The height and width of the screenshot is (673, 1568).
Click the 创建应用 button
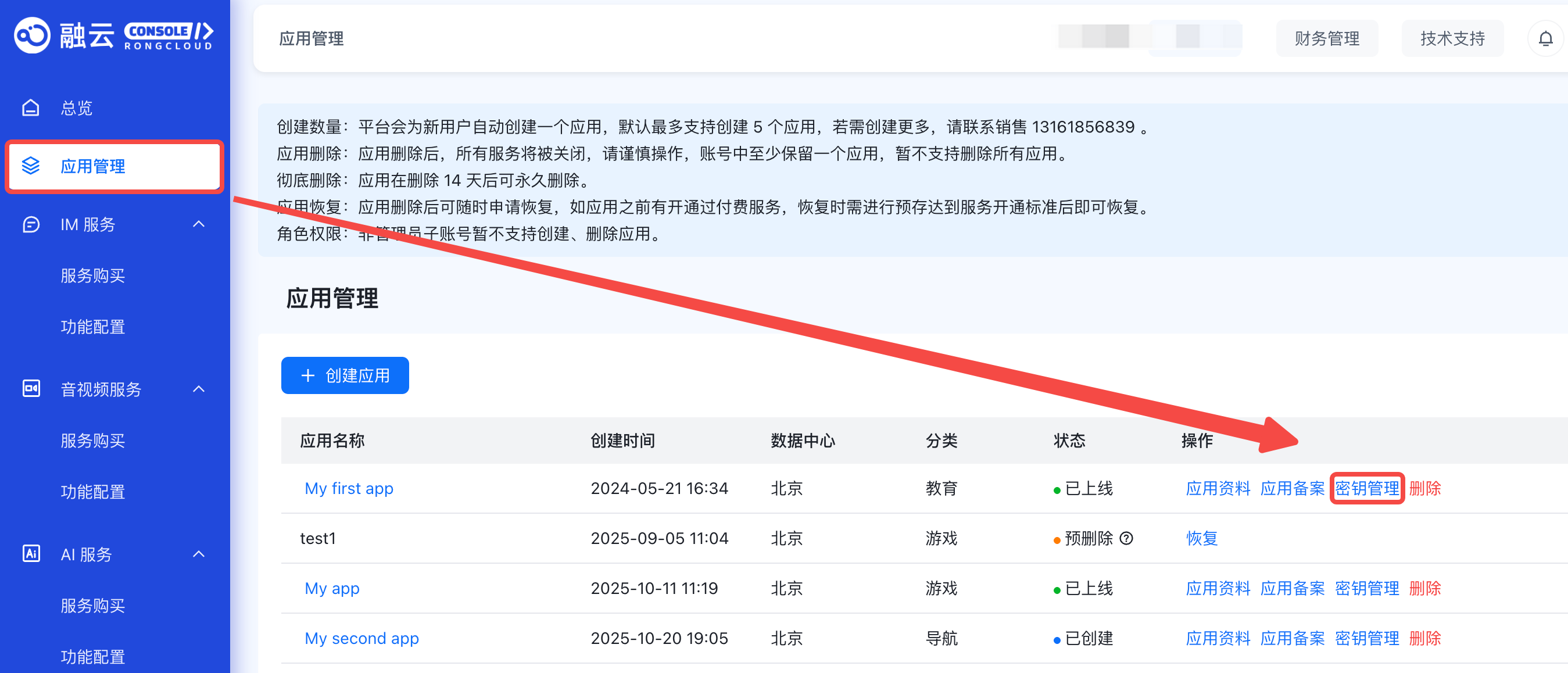(x=345, y=375)
